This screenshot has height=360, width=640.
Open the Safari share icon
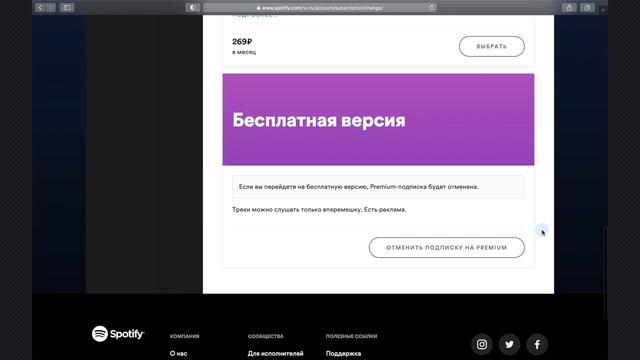(x=569, y=8)
